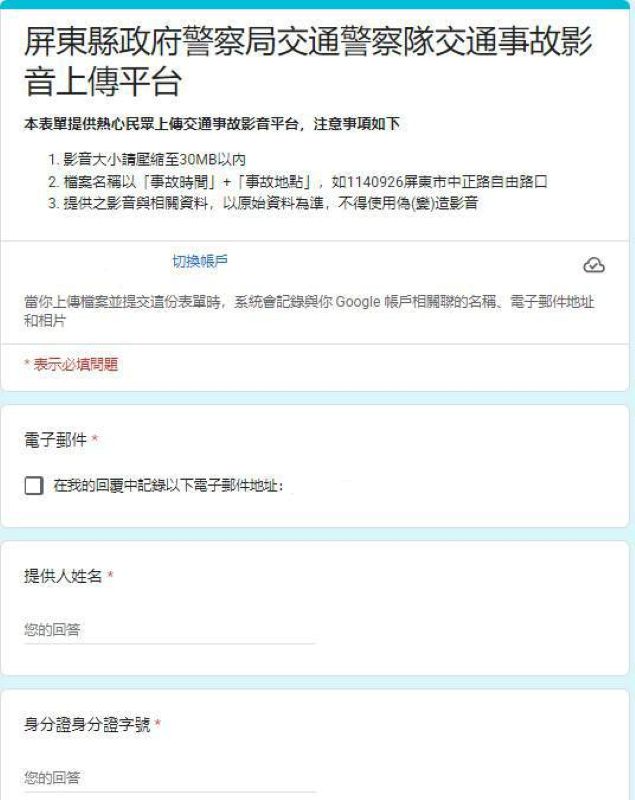Image resolution: width=635 pixels, height=800 pixels.
Task: Select the bold 注意事項如下 description line
Action: pyautogui.click(x=212, y=124)
